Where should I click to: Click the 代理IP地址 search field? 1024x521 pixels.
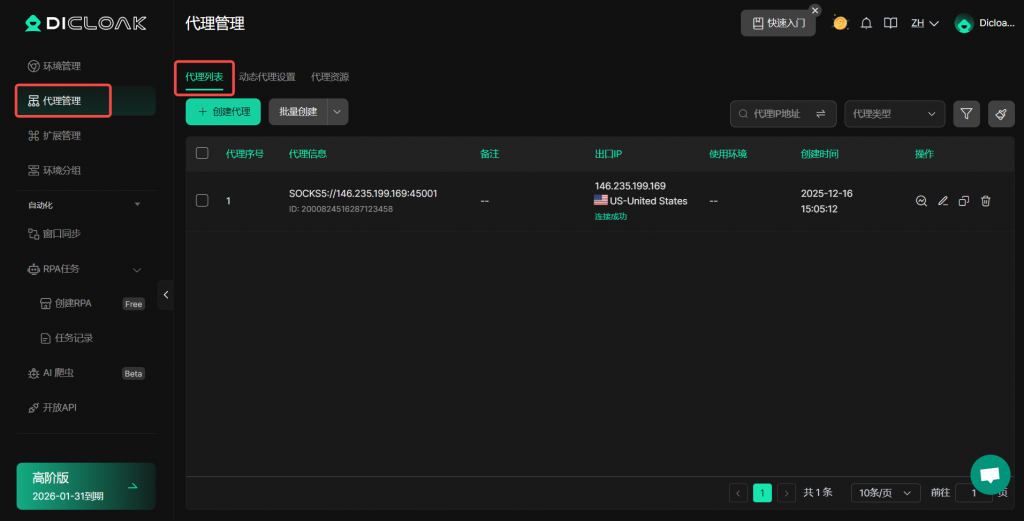point(776,114)
